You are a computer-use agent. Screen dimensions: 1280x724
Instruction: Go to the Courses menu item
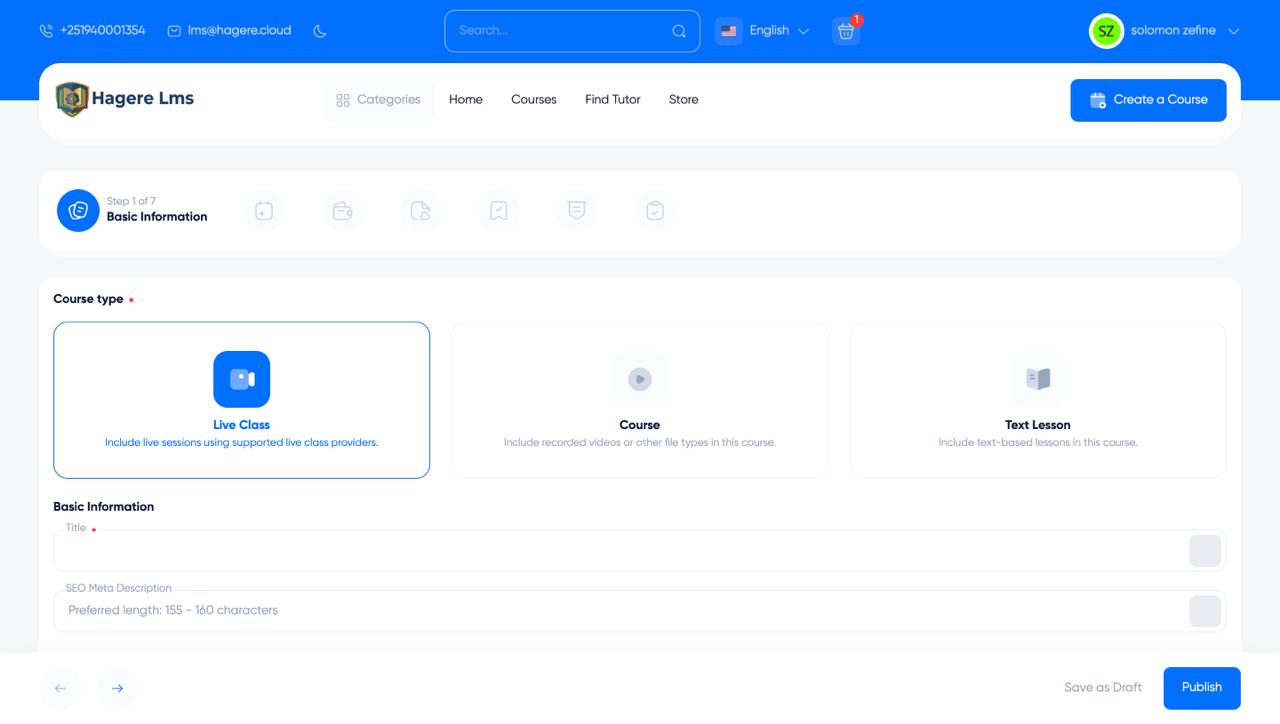tap(533, 100)
